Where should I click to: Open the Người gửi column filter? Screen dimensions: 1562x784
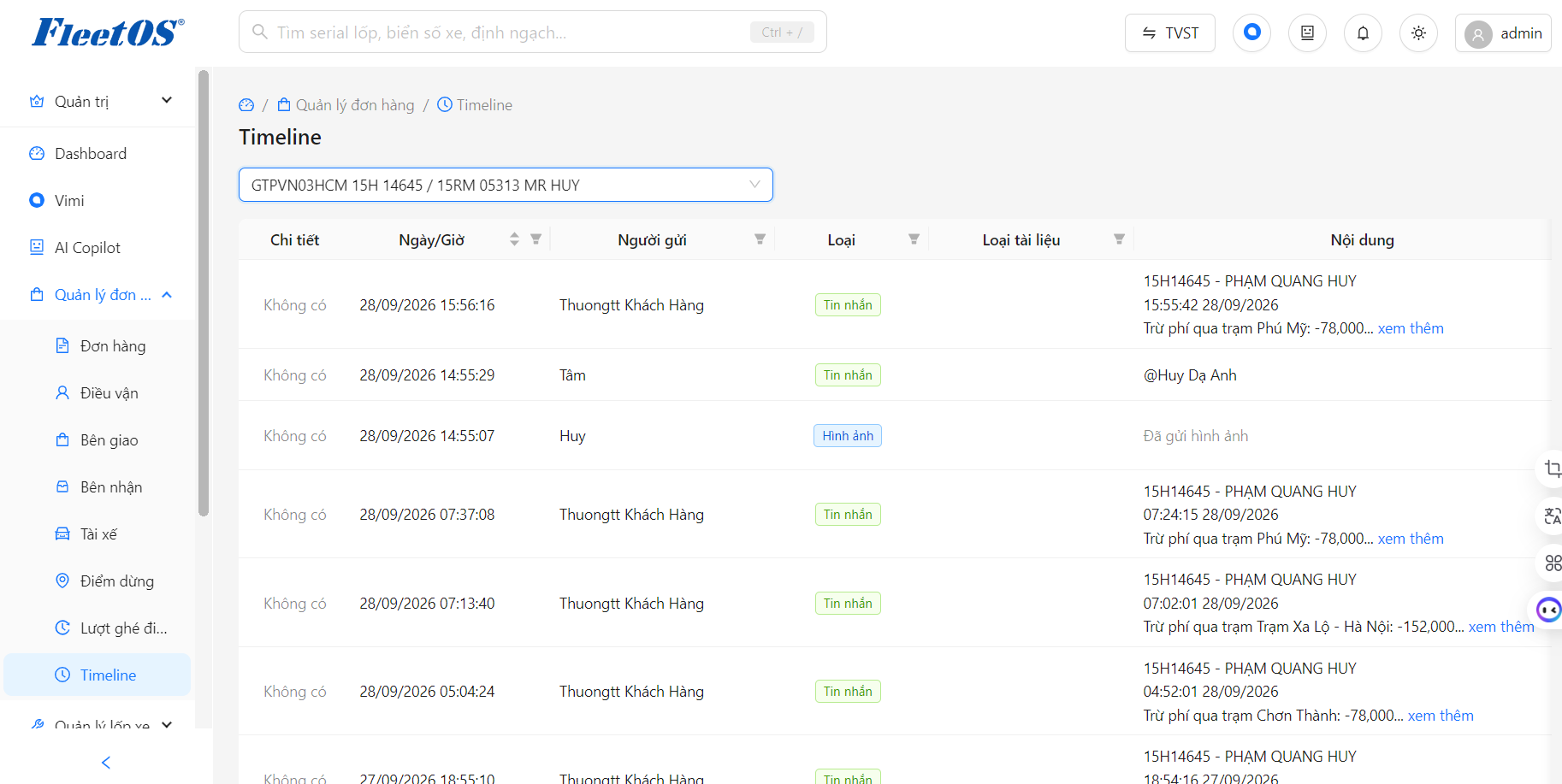[760, 239]
